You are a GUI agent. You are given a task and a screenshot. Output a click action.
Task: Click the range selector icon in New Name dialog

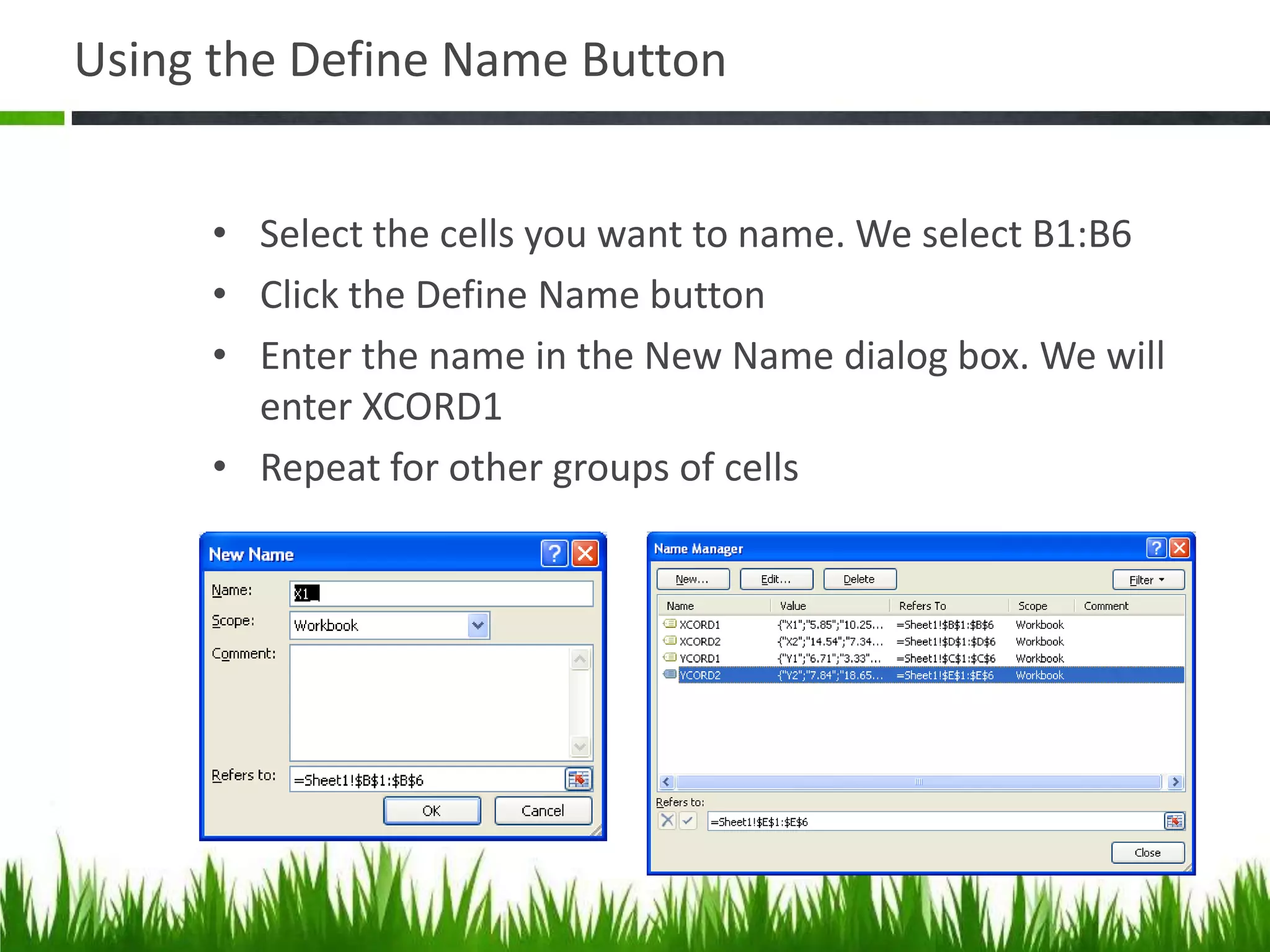[x=579, y=779]
